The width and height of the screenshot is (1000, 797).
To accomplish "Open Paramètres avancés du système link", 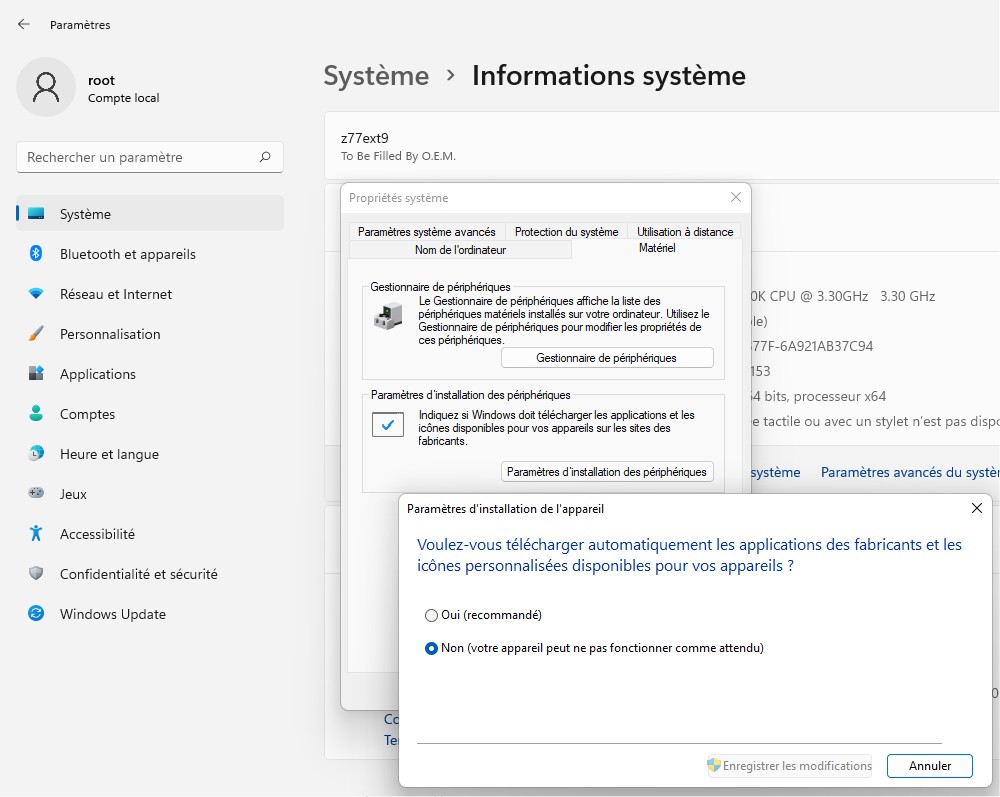I will coord(910,472).
